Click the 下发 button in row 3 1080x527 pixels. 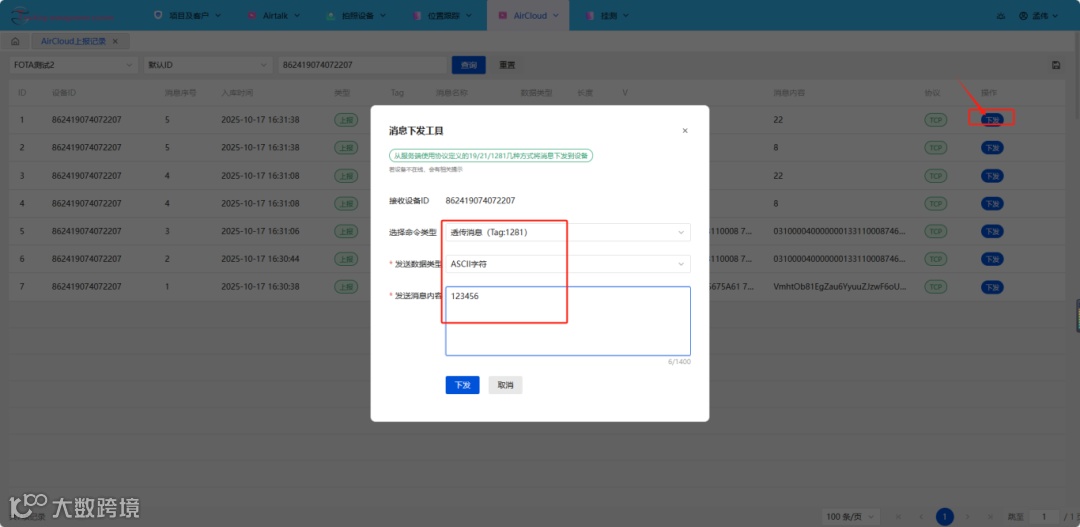pos(992,176)
